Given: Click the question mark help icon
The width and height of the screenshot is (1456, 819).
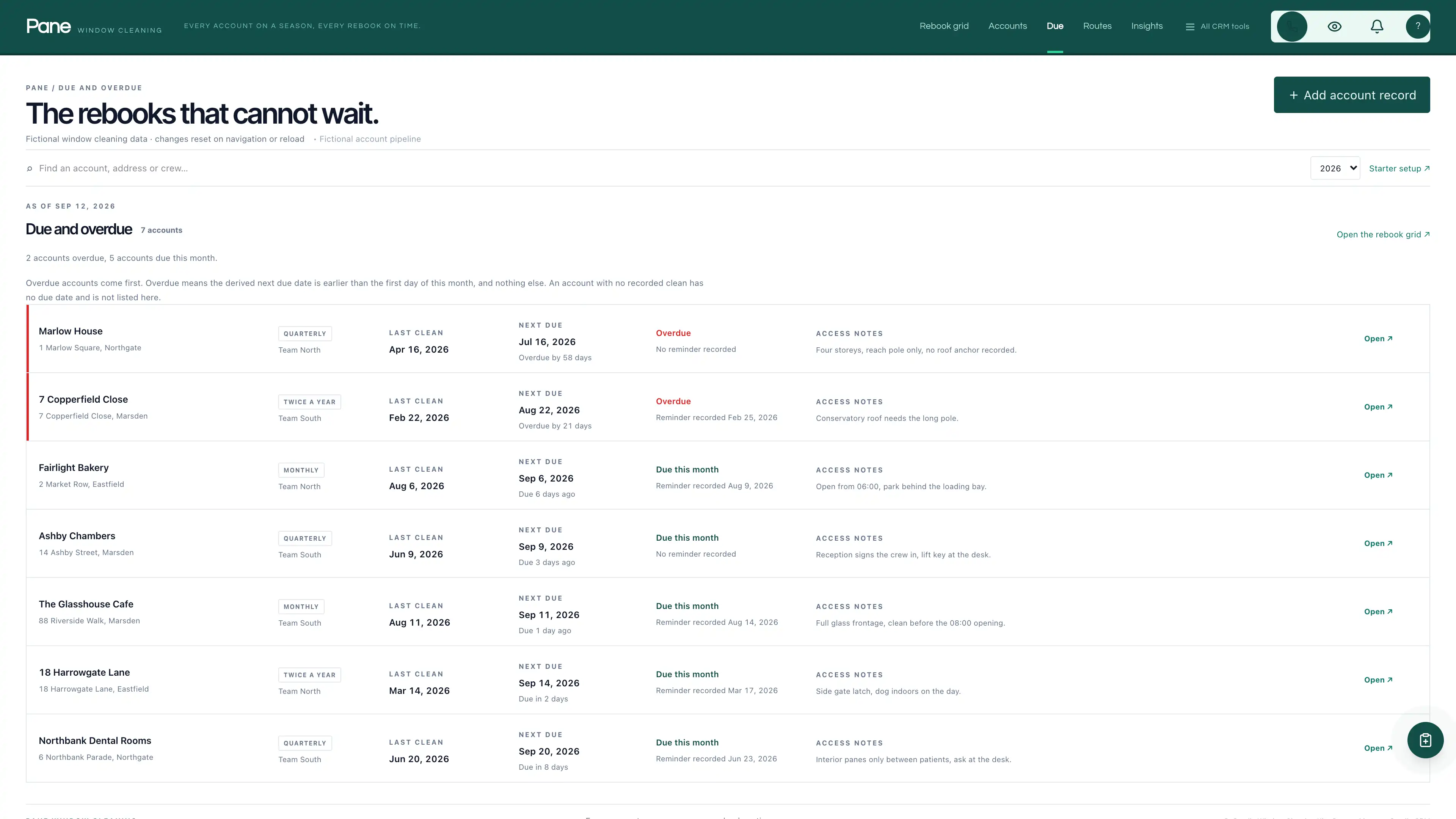Looking at the screenshot, I should [1418, 27].
